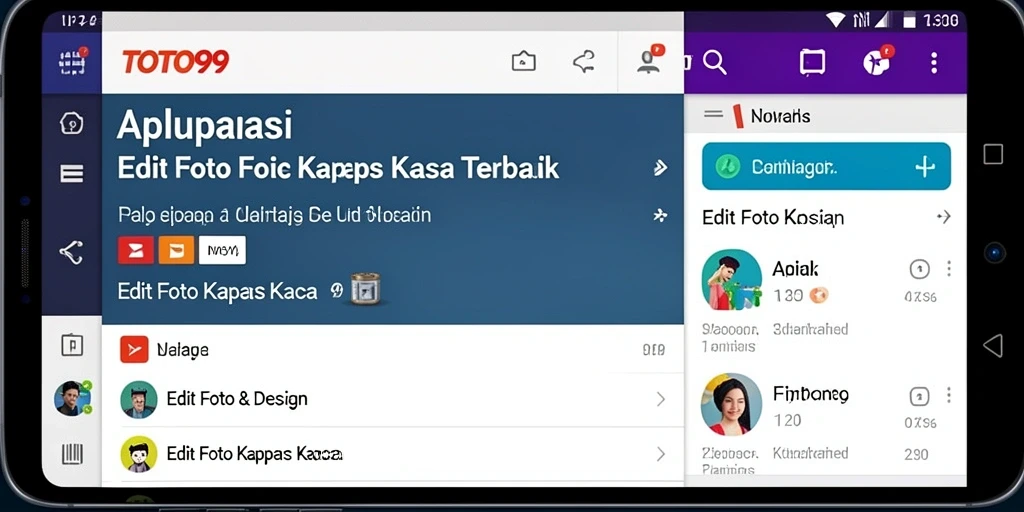The height and width of the screenshot is (512, 1024).
Task: Tap the calendar icon in top-left corner
Action: (72, 63)
